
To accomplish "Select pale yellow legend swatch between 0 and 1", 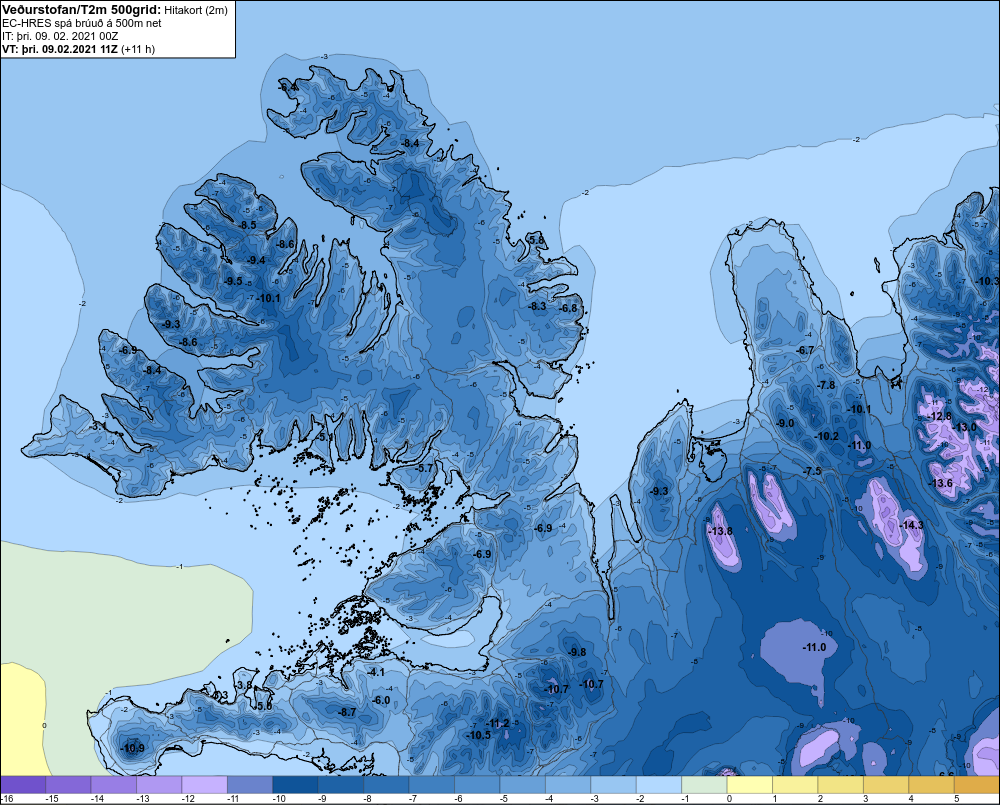I will tap(750, 785).
